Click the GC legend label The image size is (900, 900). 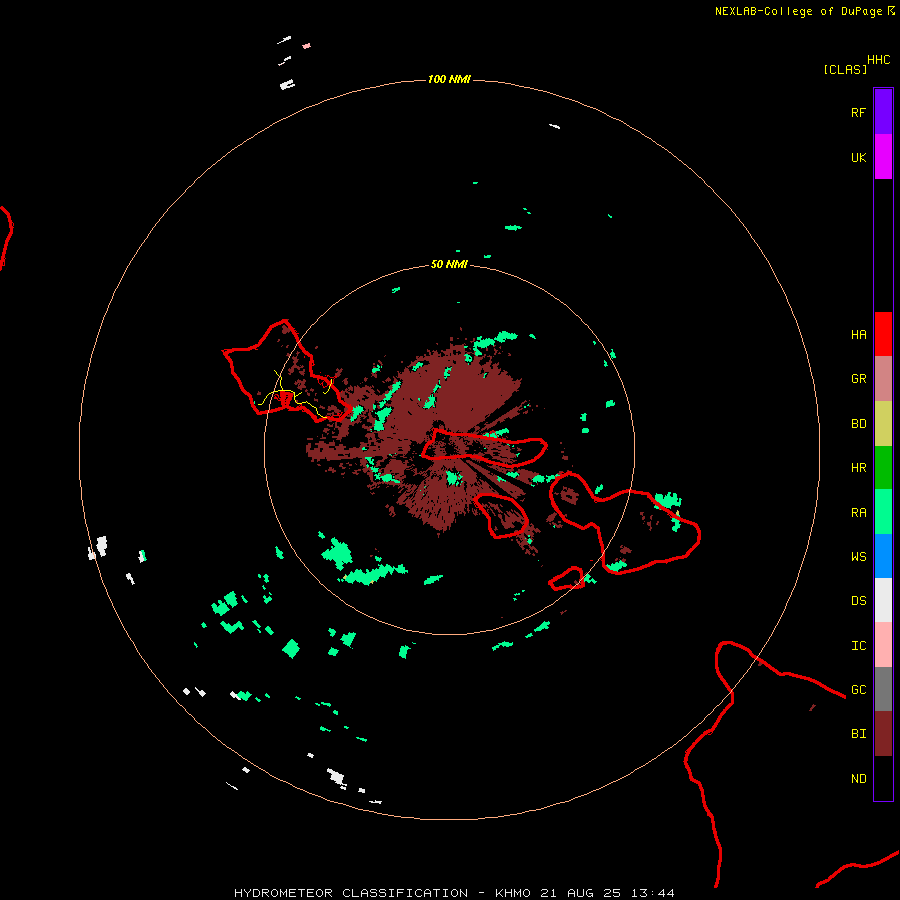point(859,690)
